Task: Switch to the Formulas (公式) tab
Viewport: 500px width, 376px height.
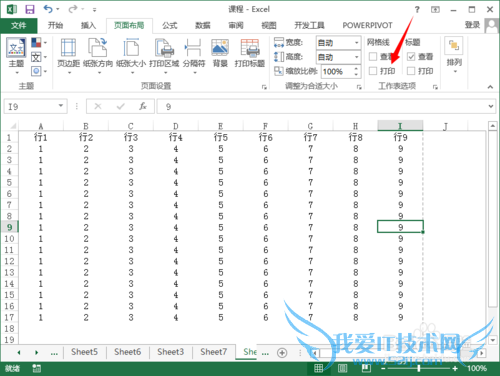Action: coord(170,25)
